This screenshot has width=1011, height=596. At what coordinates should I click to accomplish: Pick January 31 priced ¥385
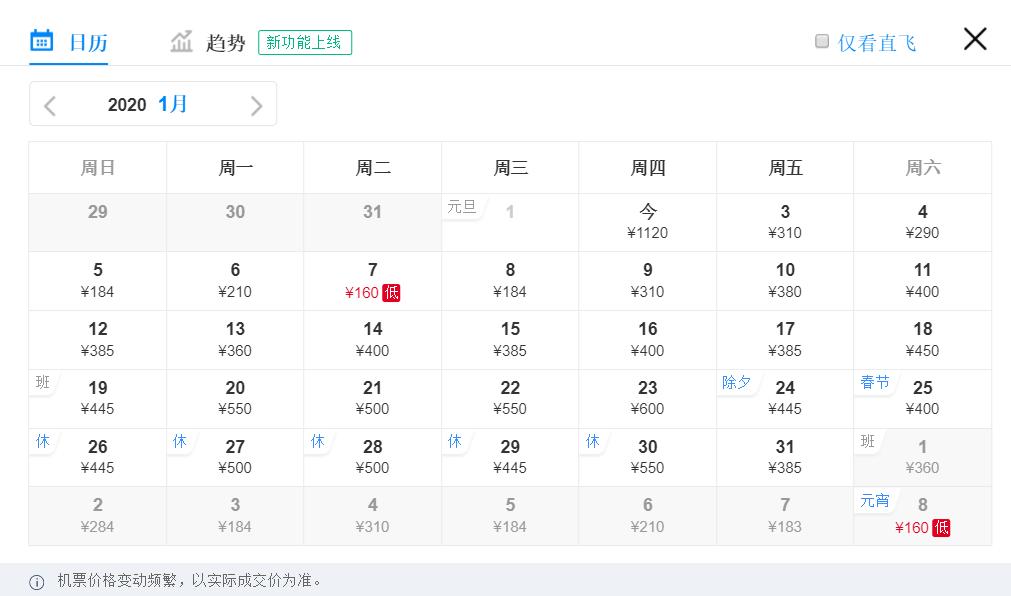click(x=785, y=456)
